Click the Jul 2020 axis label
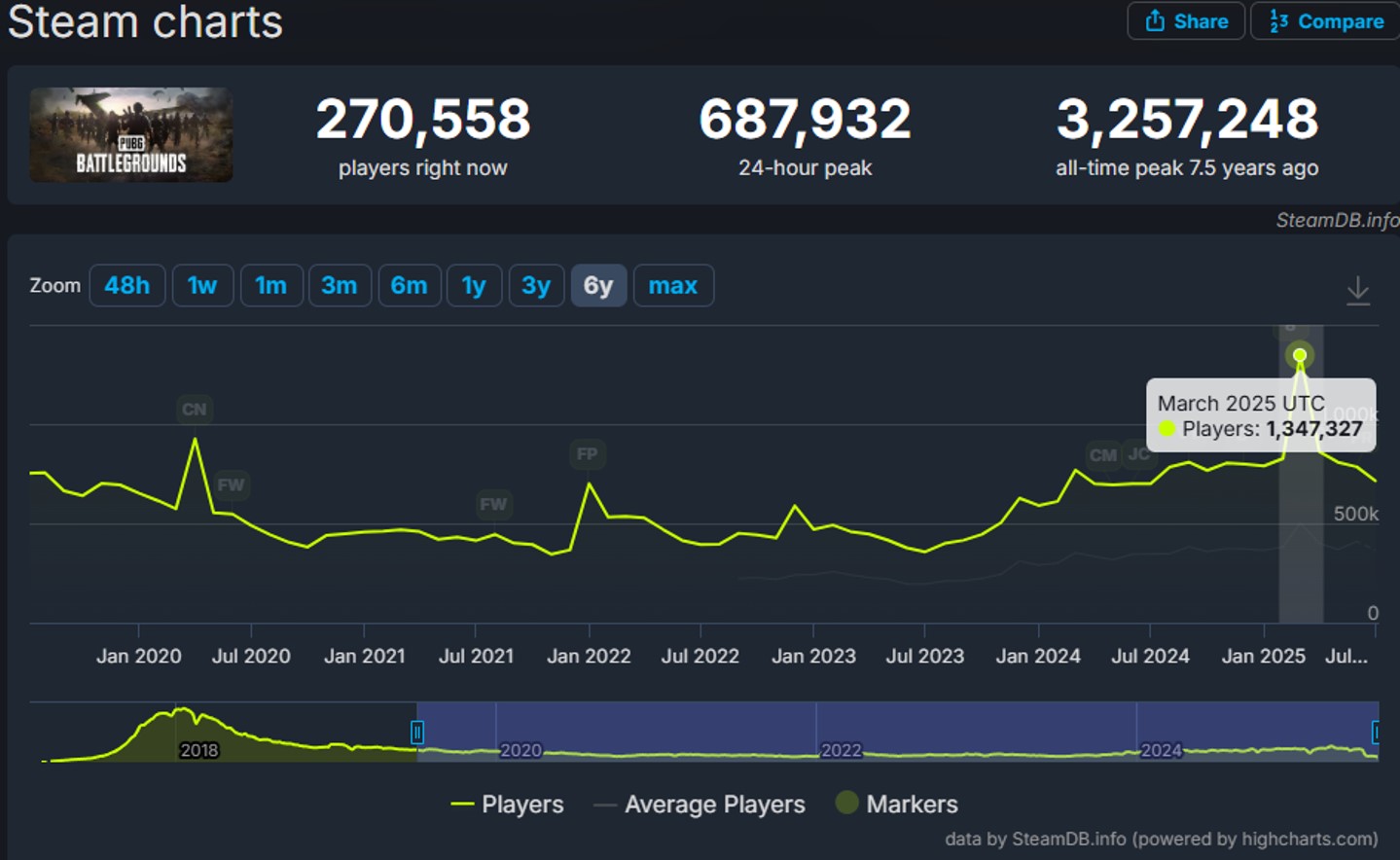Image resolution: width=1400 pixels, height=860 pixels. click(x=251, y=657)
